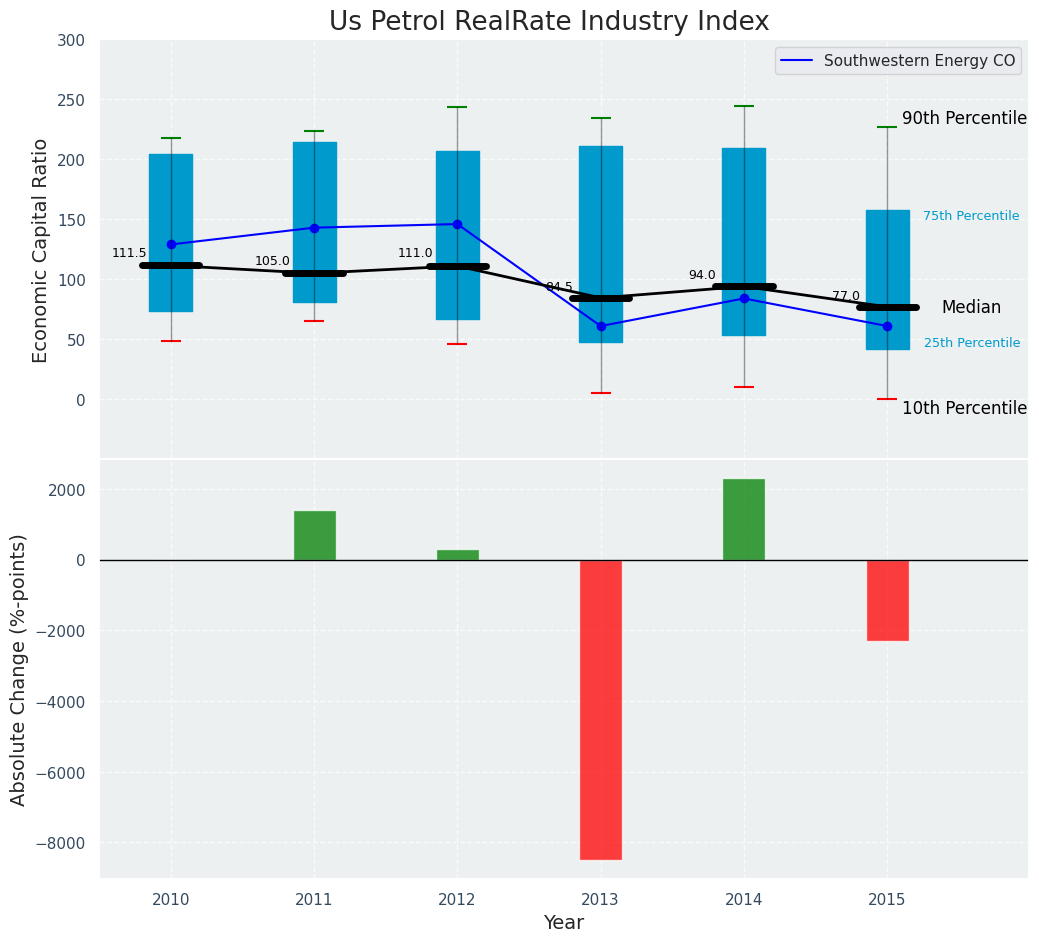This screenshot has width=1039, height=942.
Task: Select the red 2015 absolute change bar
Action: (x=887, y=600)
